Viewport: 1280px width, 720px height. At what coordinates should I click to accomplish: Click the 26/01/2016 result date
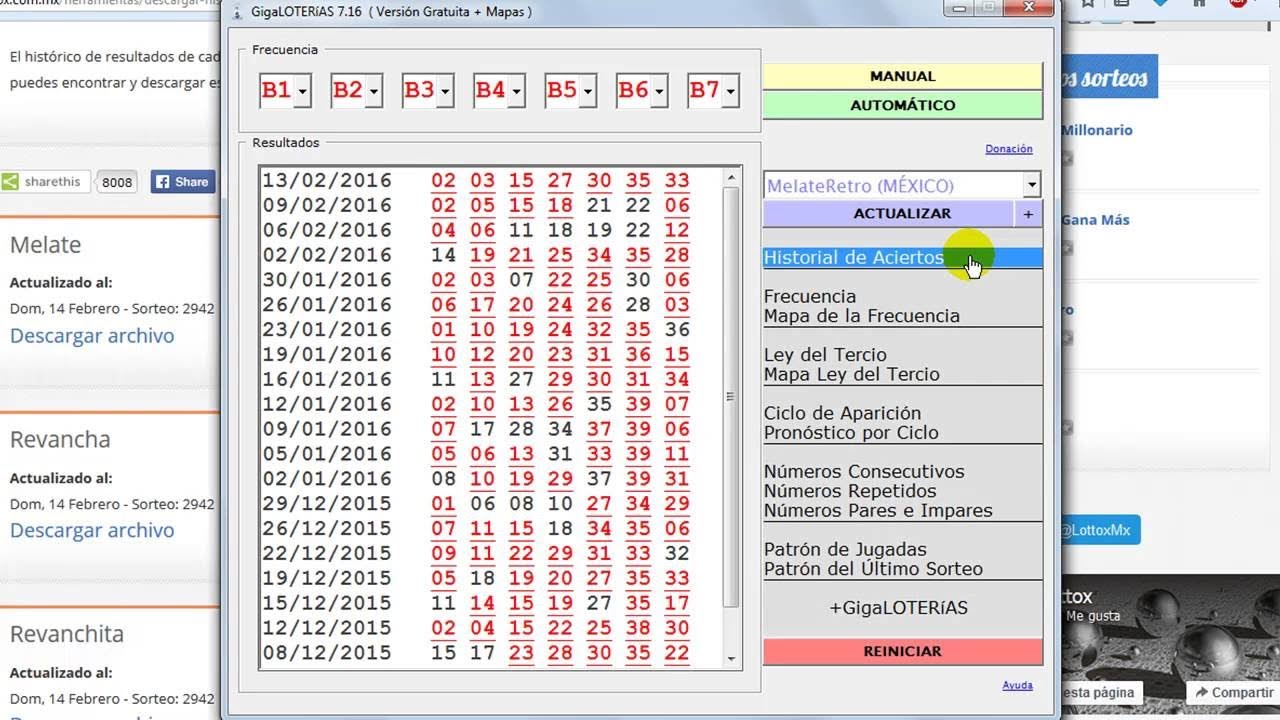pyautogui.click(x=327, y=305)
